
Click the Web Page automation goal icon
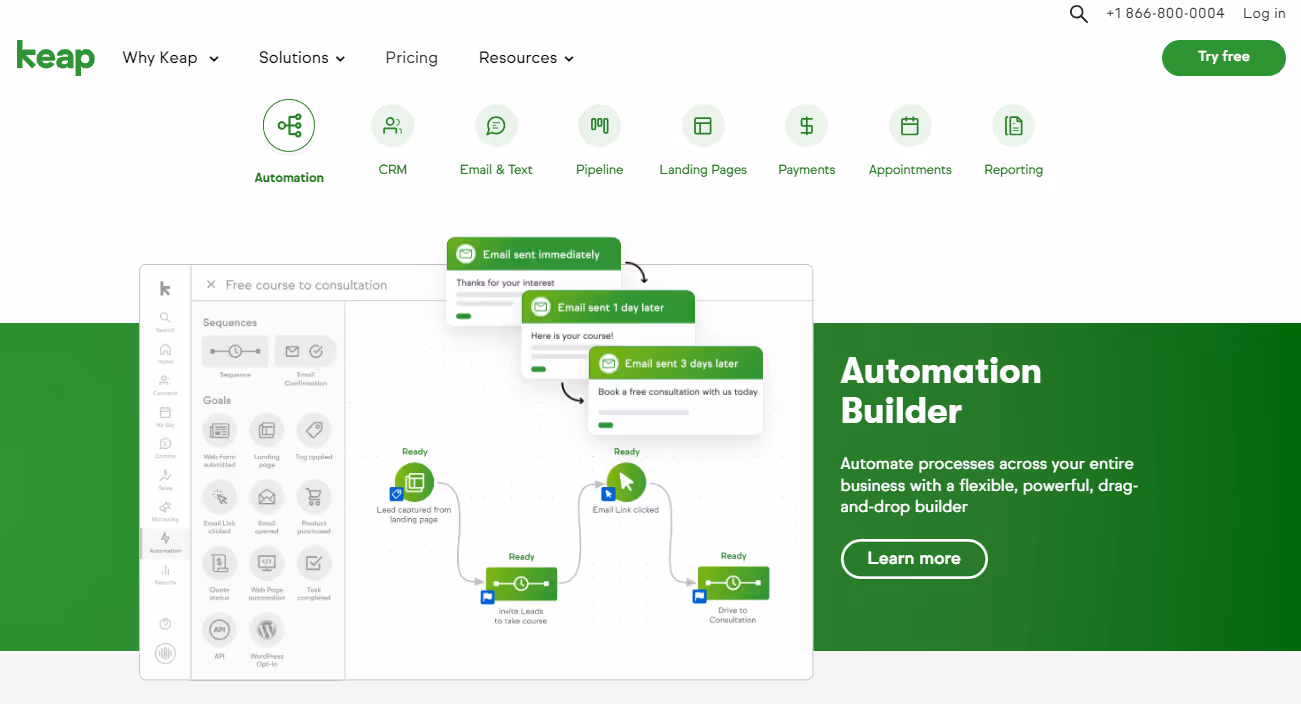coord(267,563)
